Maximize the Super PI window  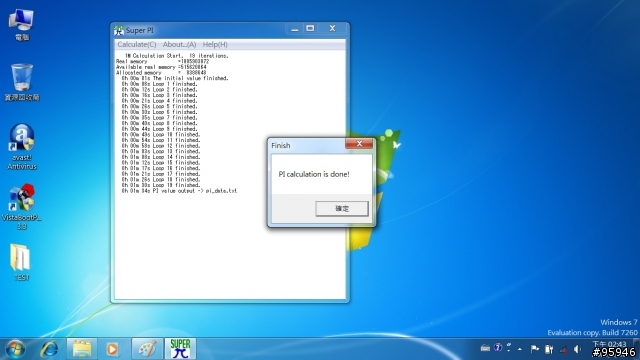click(x=310, y=29)
